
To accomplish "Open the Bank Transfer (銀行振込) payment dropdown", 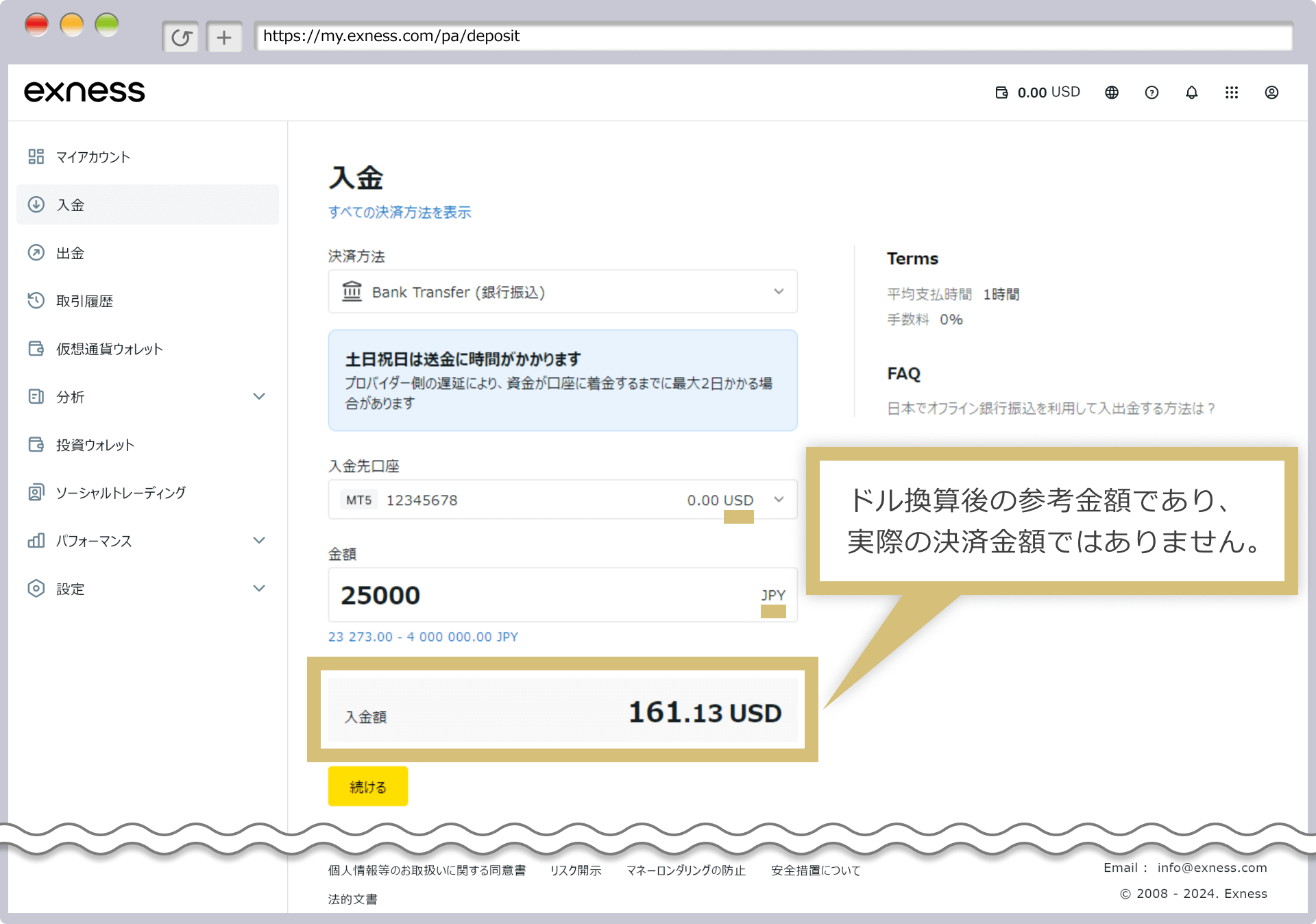I will tap(563, 291).
